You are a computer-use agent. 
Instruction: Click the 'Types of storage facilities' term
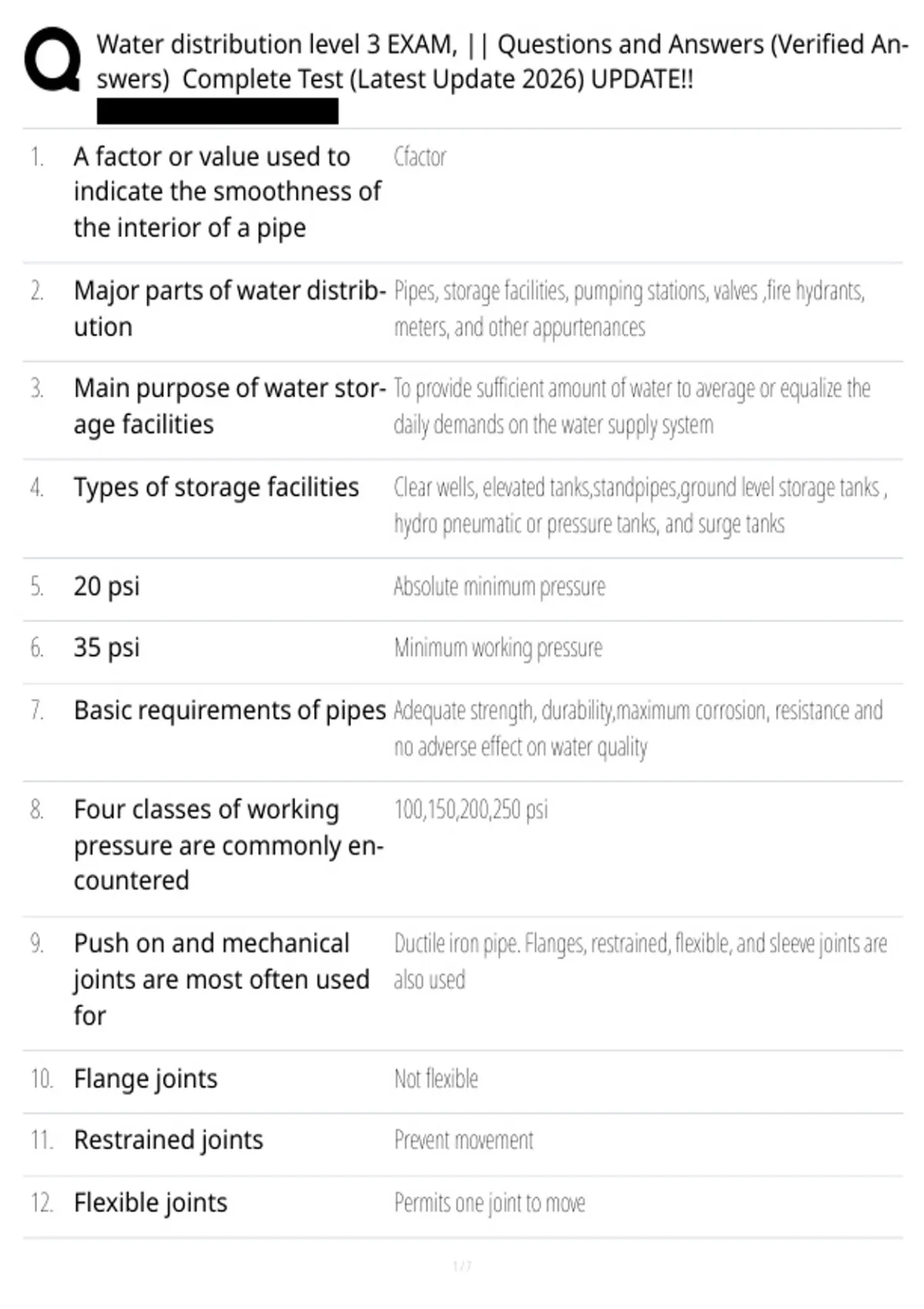tap(216, 487)
